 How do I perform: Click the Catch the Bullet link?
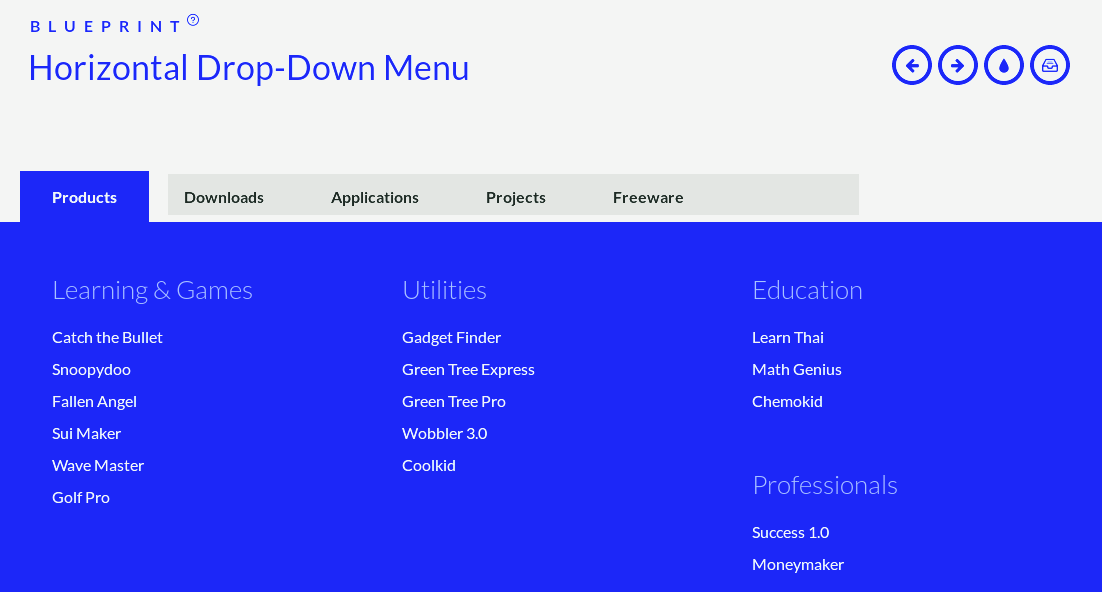tap(107, 337)
